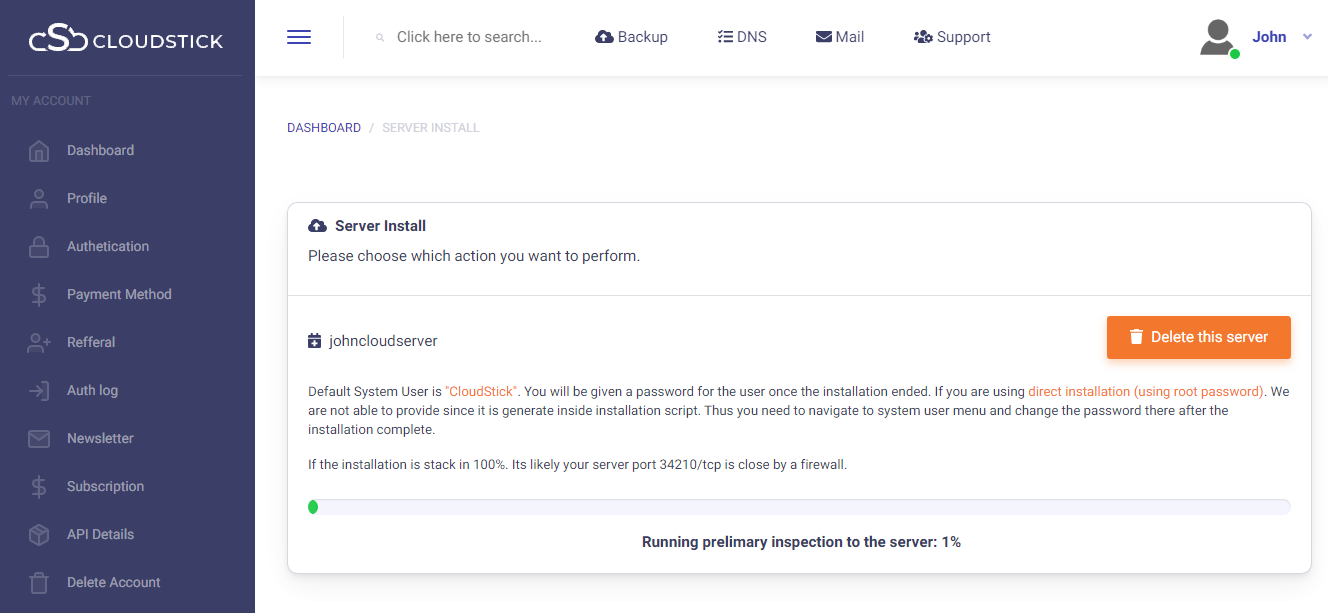Viewport: 1328px width, 613px height.
Task: Expand the John user dropdown arrow
Action: click(x=1307, y=37)
